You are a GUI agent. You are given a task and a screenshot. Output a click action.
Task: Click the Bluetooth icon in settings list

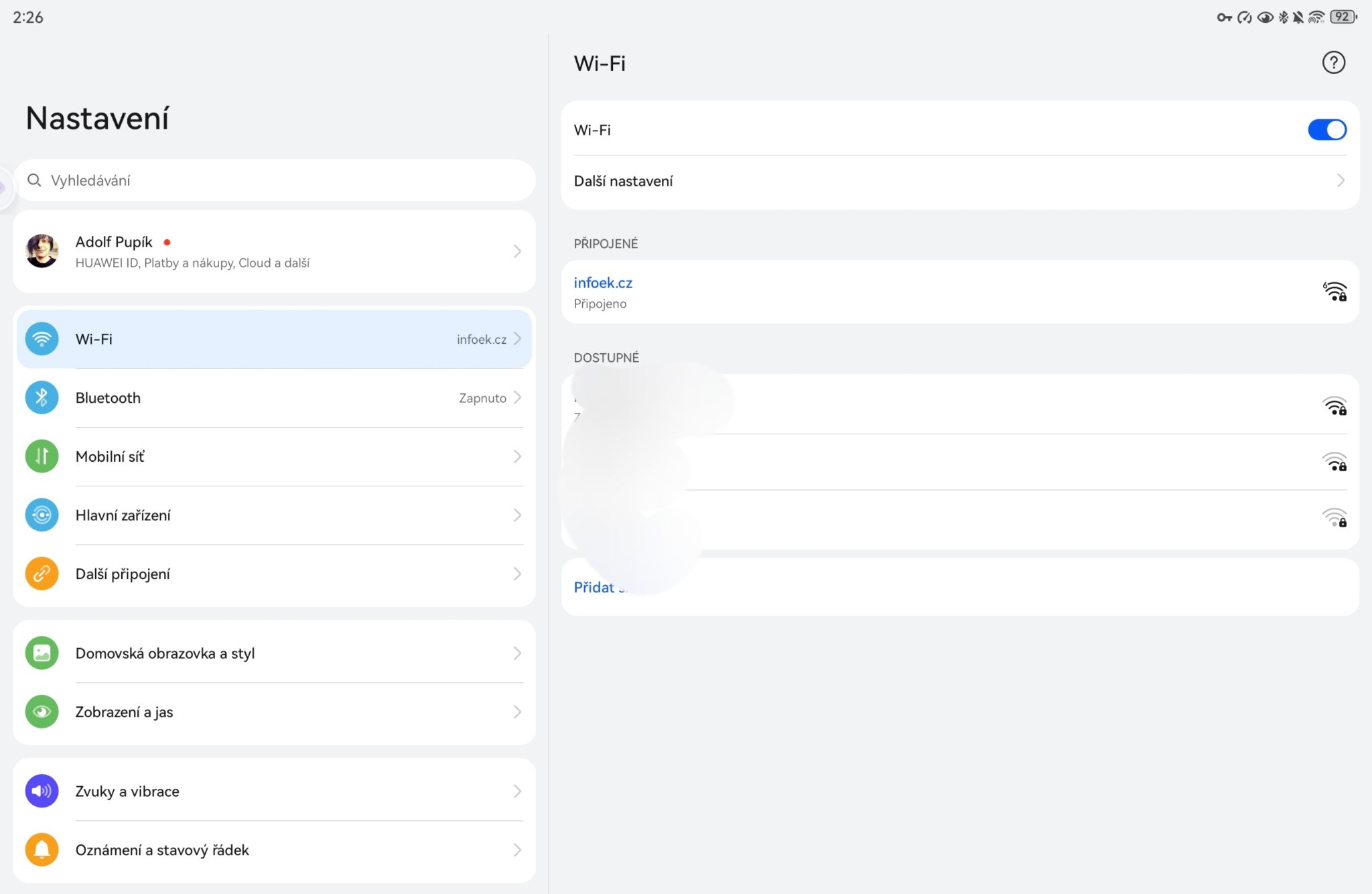tap(42, 397)
